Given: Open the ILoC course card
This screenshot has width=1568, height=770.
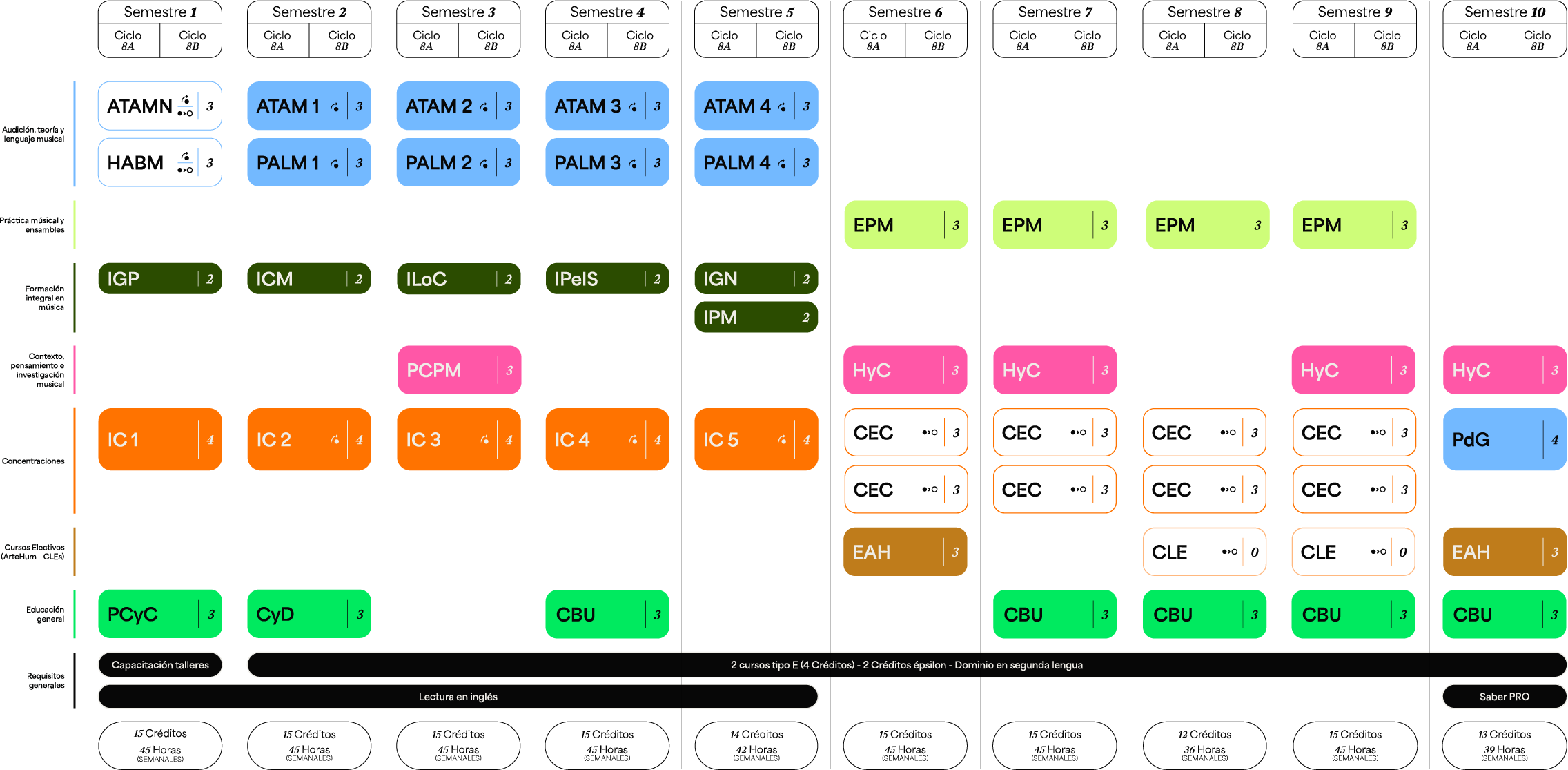Looking at the screenshot, I should tap(458, 279).
